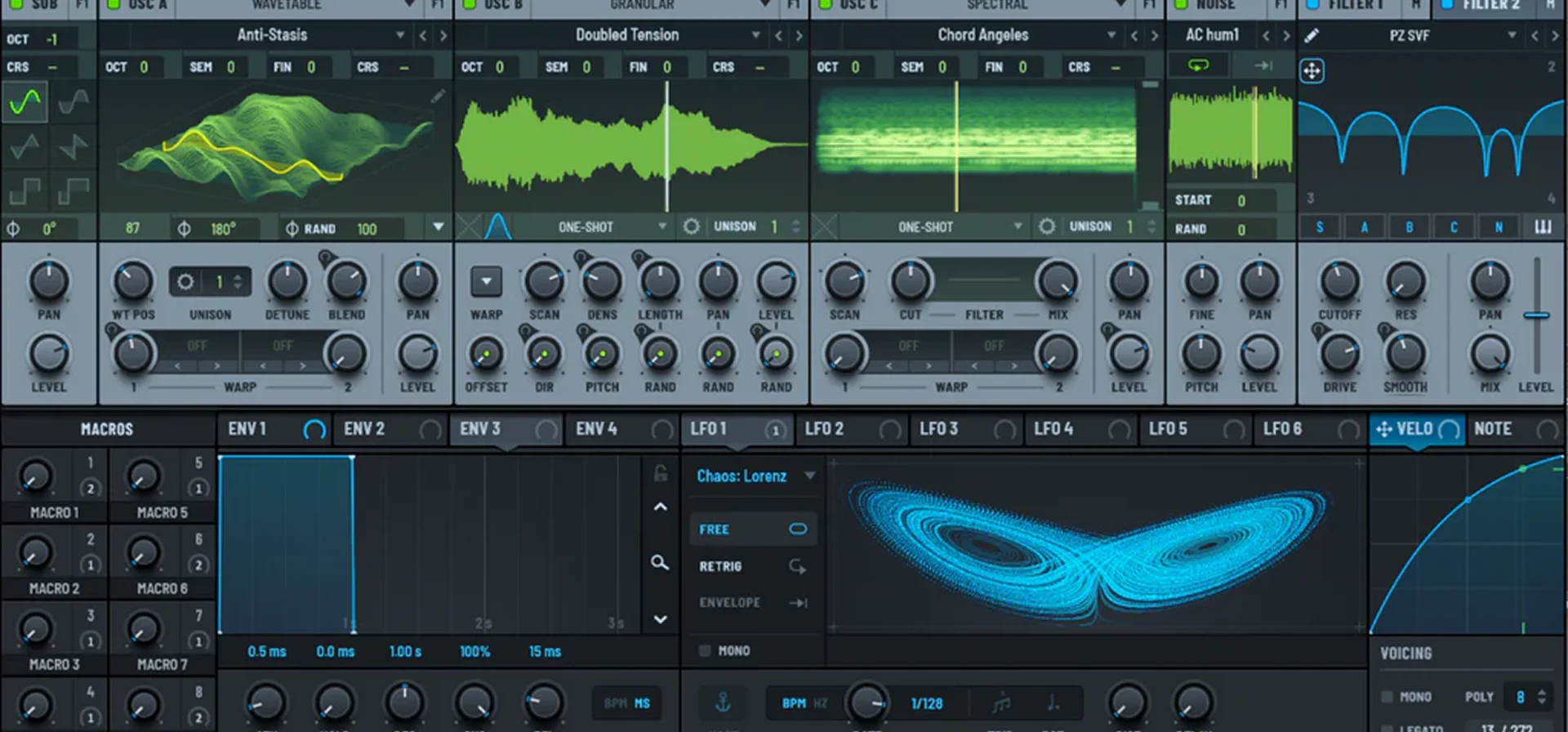Enable the LFO MONO checkbox

click(x=704, y=650)
